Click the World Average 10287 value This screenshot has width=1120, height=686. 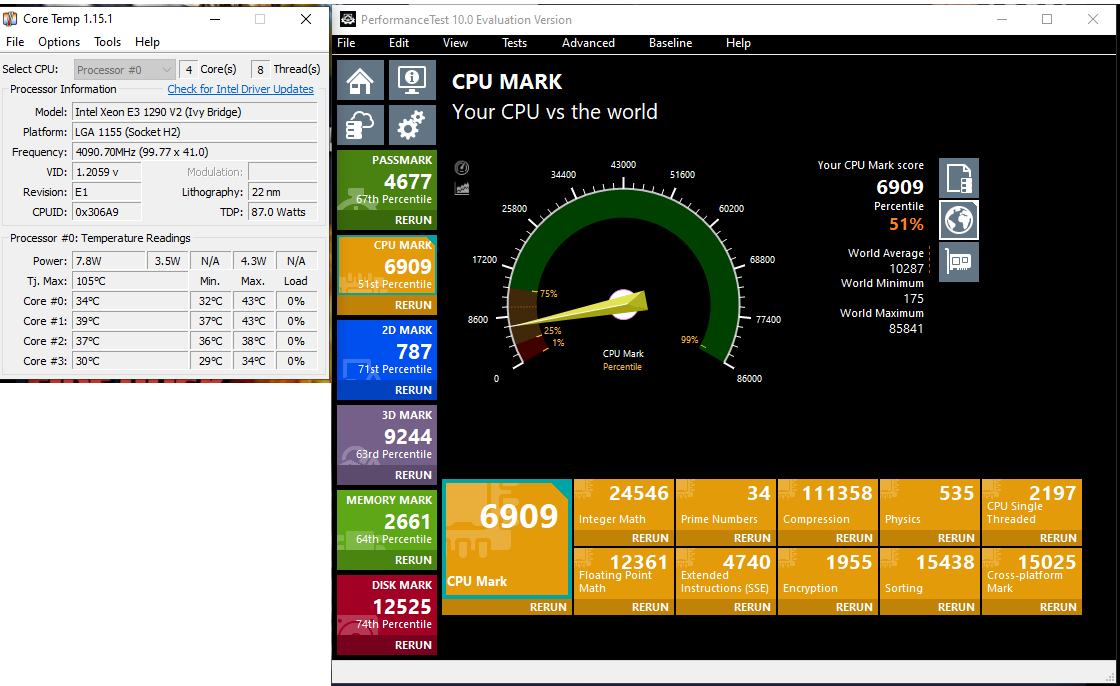point(906,269)
